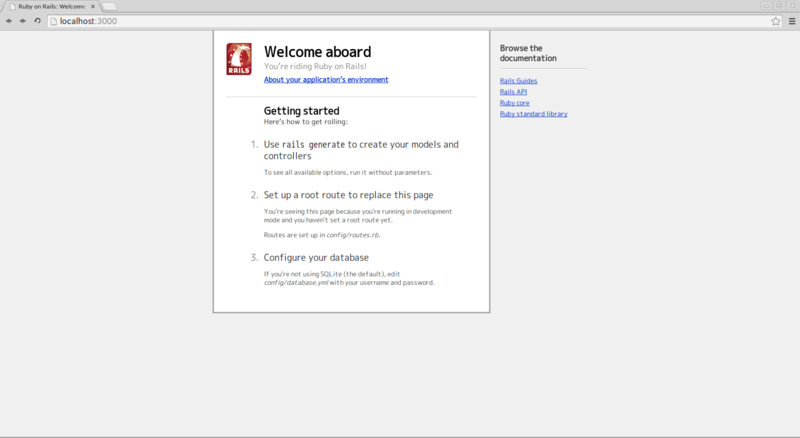This screenshot has height=438, width=800.
Task: Click the Welcome aboard heading
Action: [317, 52]
